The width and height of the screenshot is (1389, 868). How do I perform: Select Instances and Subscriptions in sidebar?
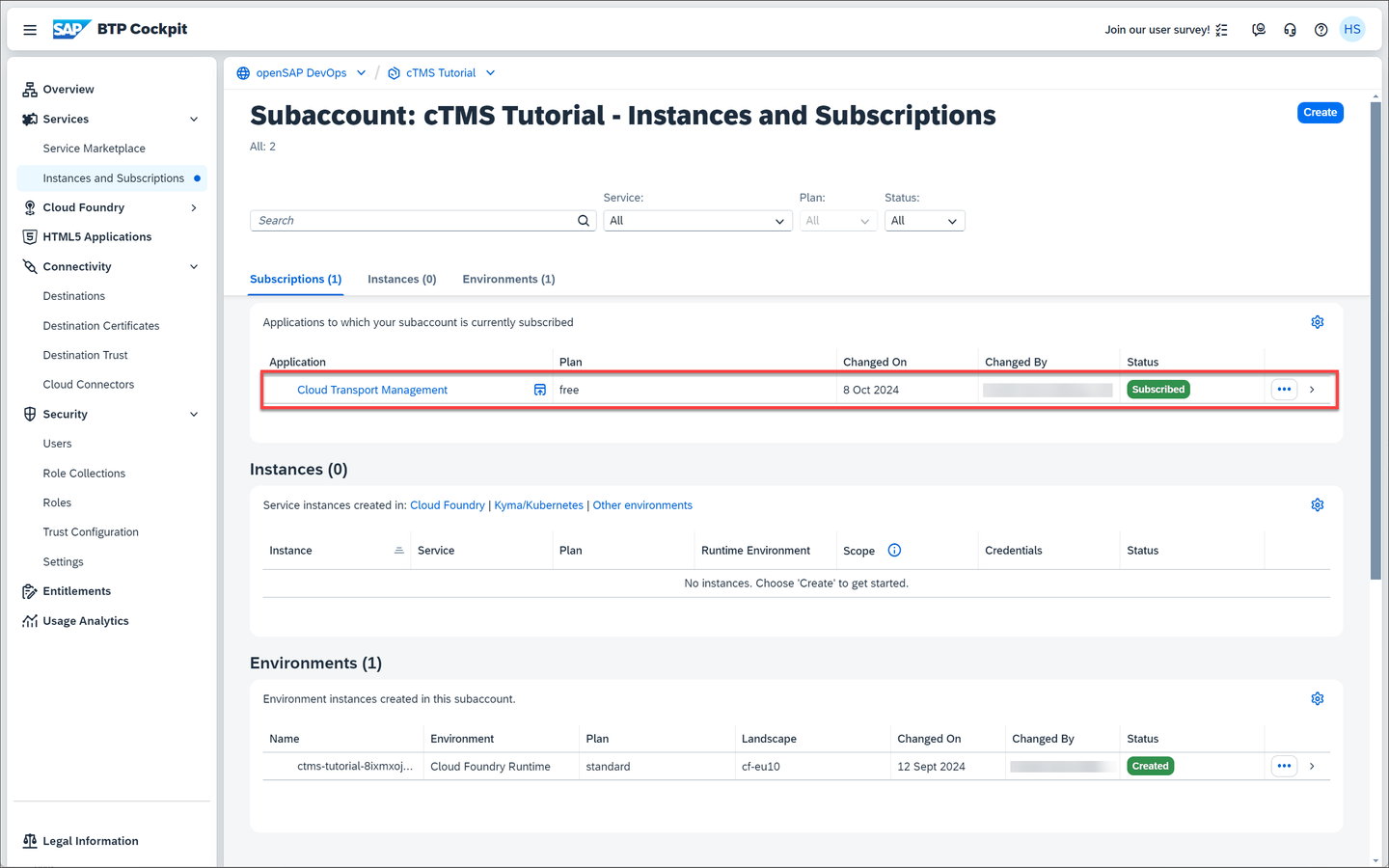113,178
